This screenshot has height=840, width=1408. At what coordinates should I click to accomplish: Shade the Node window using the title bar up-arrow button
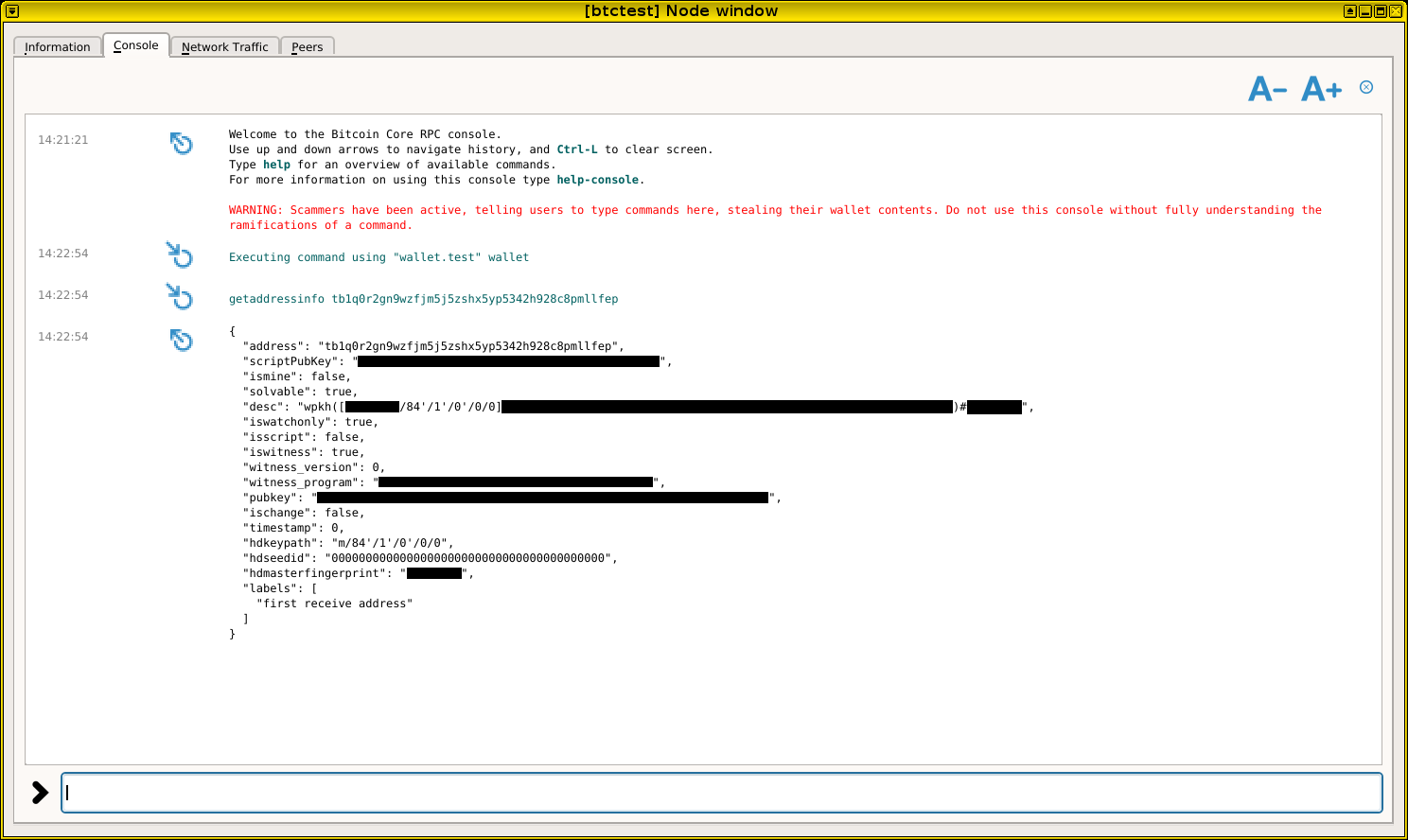[1350, 11]
